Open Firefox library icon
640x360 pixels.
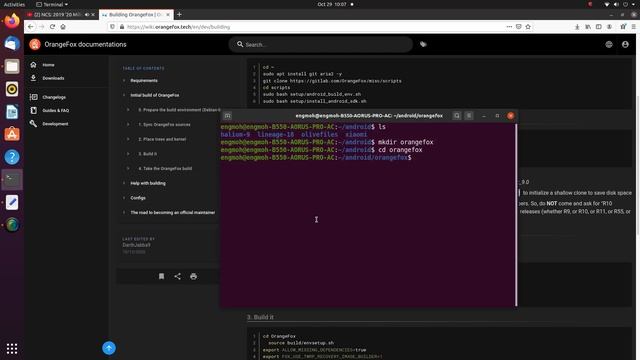[x=588, y=27]
